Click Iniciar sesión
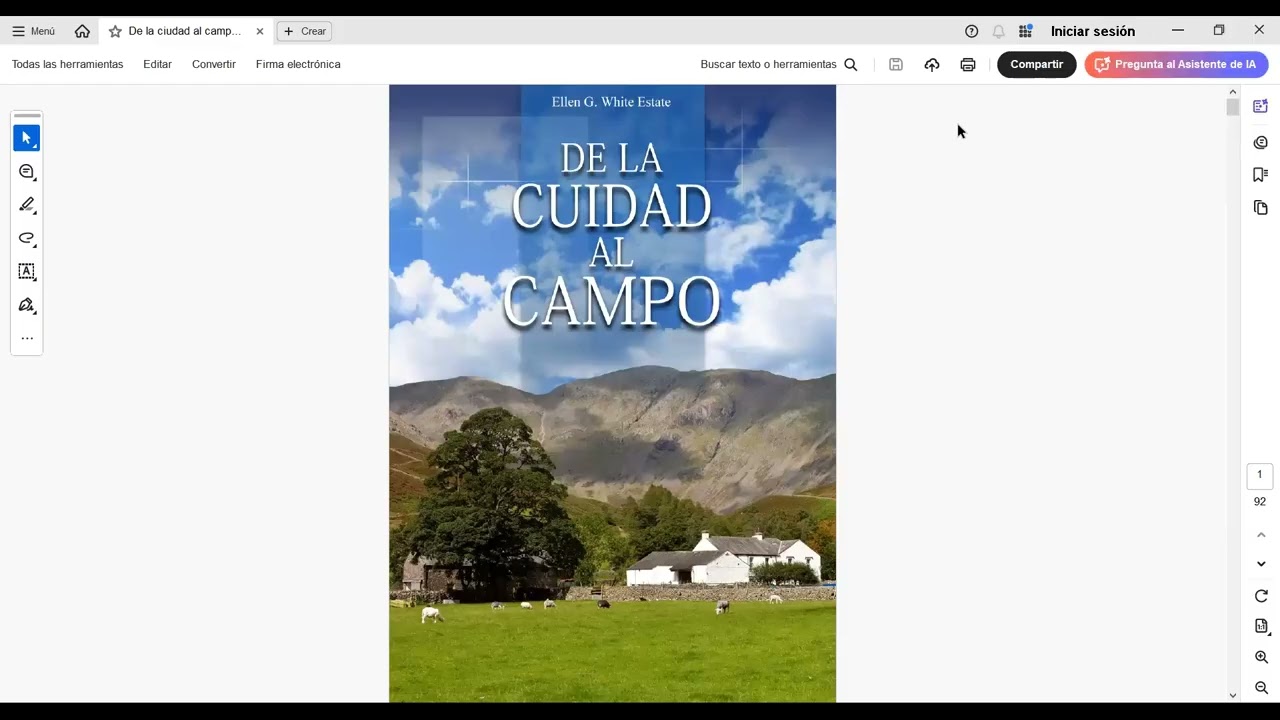The width and height of the screenshot is (1280, 720). pos(1093,31)
